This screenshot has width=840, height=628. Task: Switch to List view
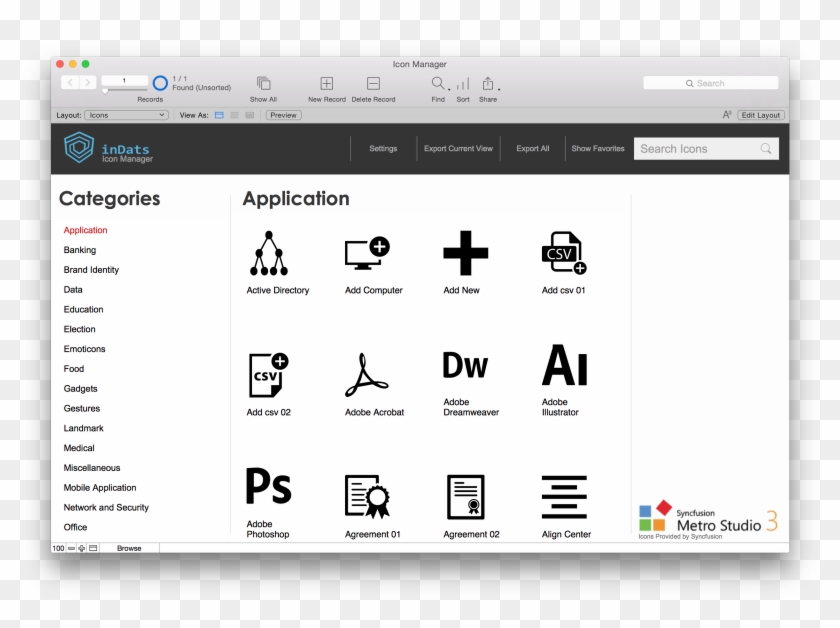pyautogui.click(x=235, y=115)
